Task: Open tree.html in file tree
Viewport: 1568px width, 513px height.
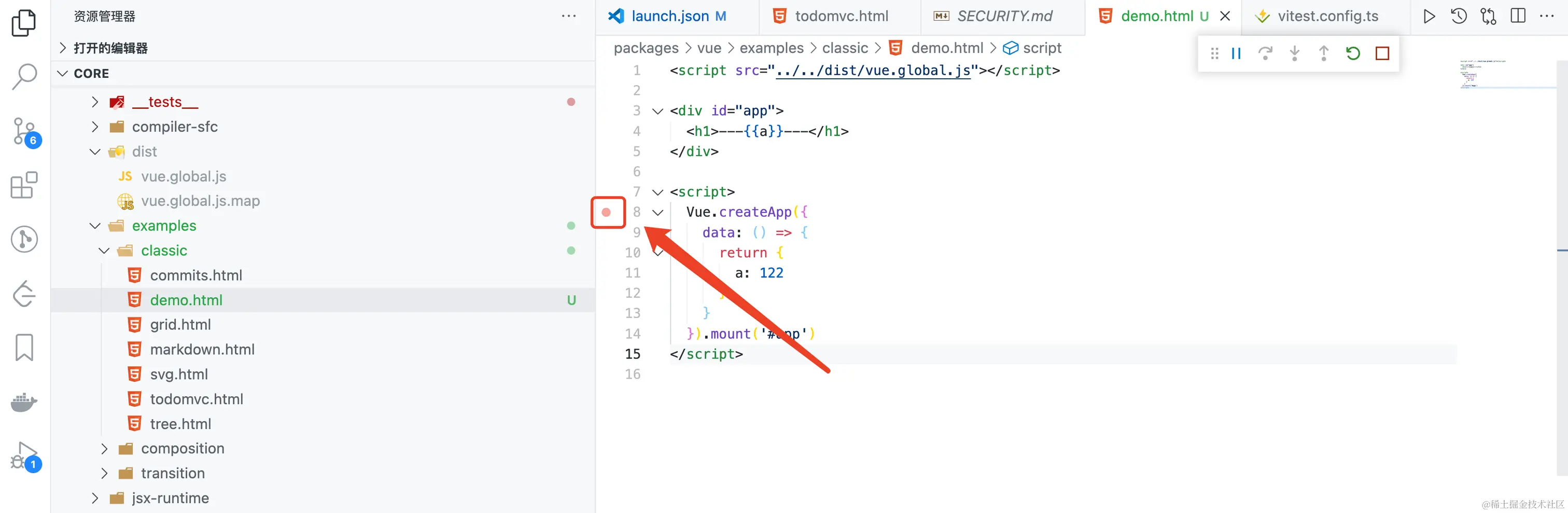Action: point(323,424)
